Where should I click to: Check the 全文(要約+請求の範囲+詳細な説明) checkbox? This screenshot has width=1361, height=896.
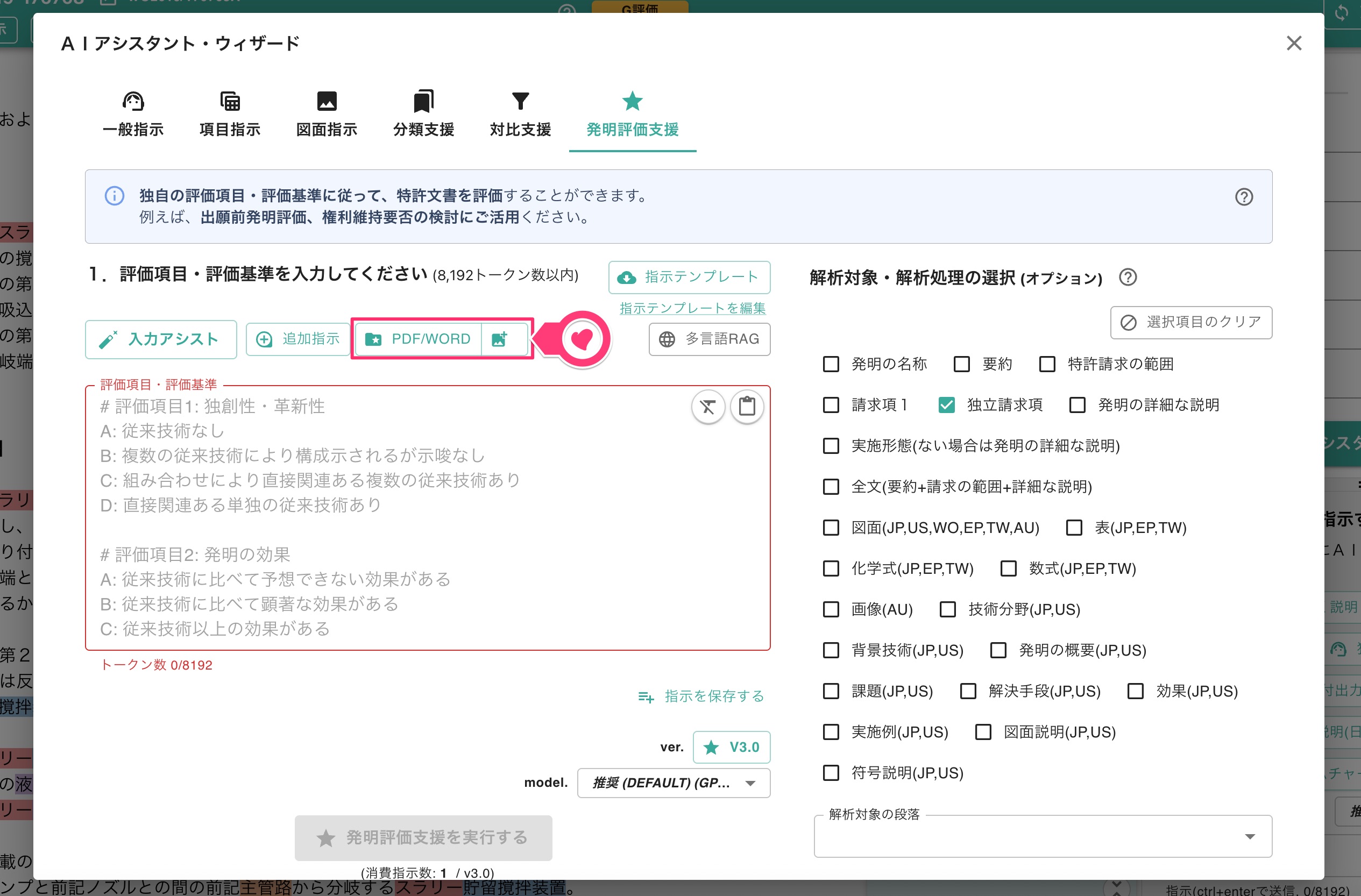831,487
